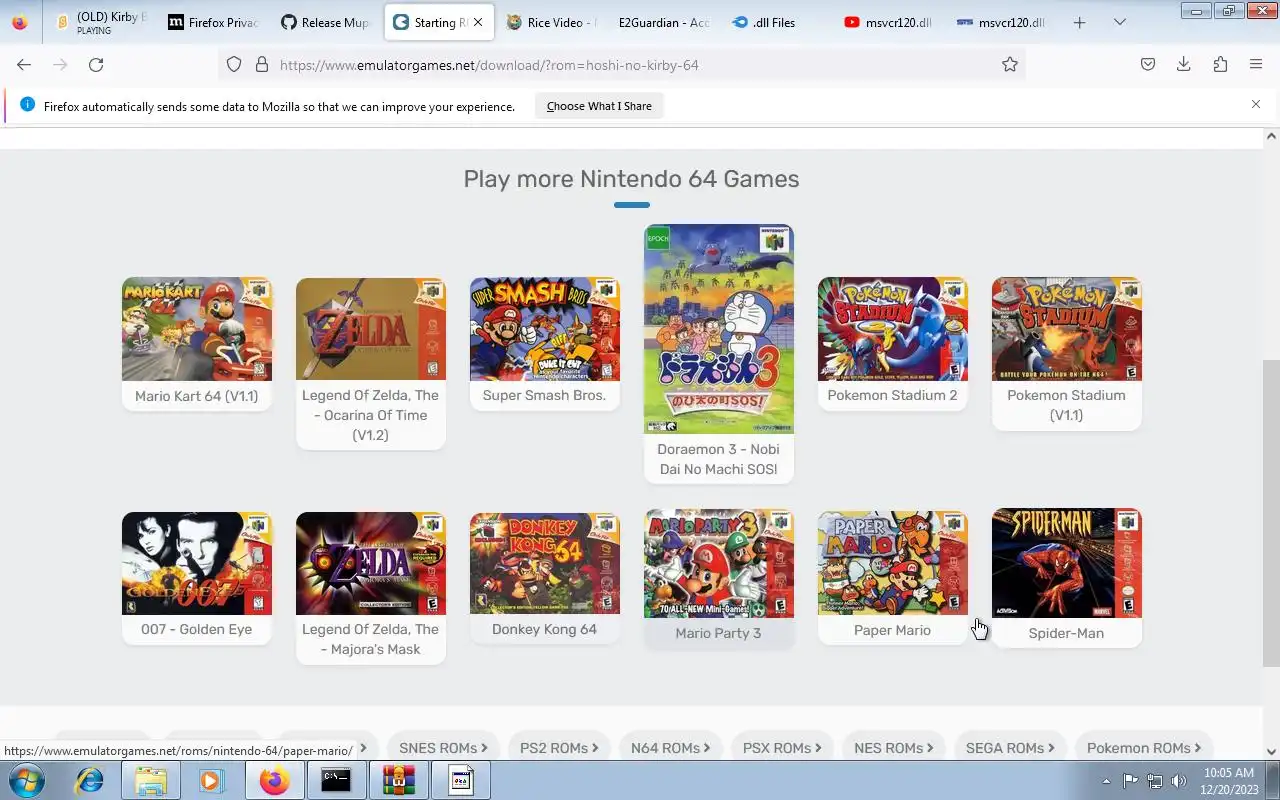1280x800 pixels.
Task: Open the tracking protection shield icon
Action: pyautogui.click(x=234, y=64)
